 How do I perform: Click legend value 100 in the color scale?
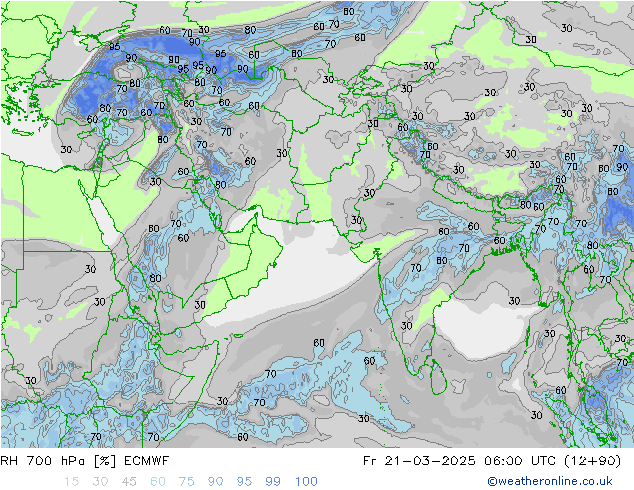pos(306,482)
